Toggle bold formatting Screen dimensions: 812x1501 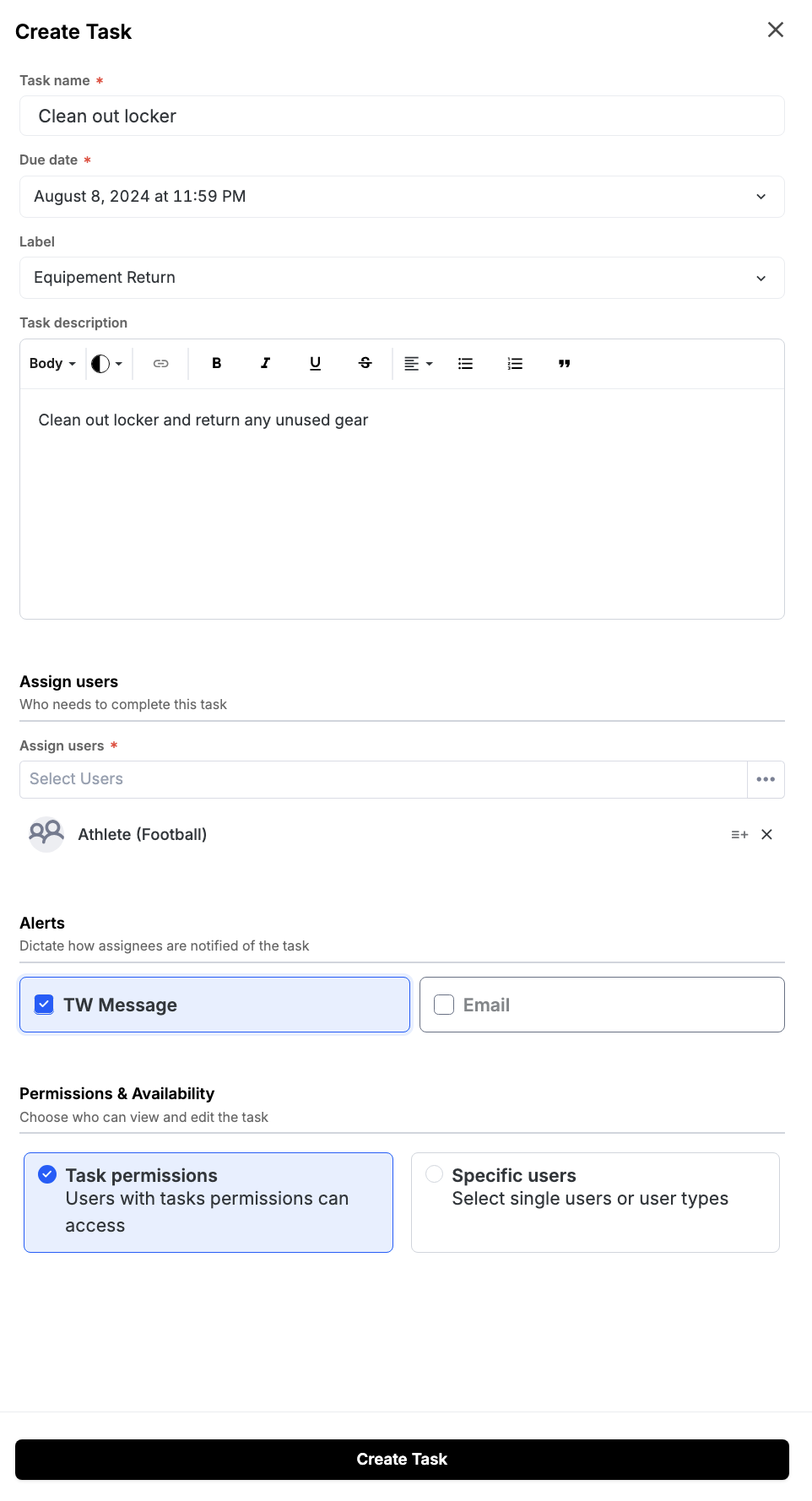216,364
